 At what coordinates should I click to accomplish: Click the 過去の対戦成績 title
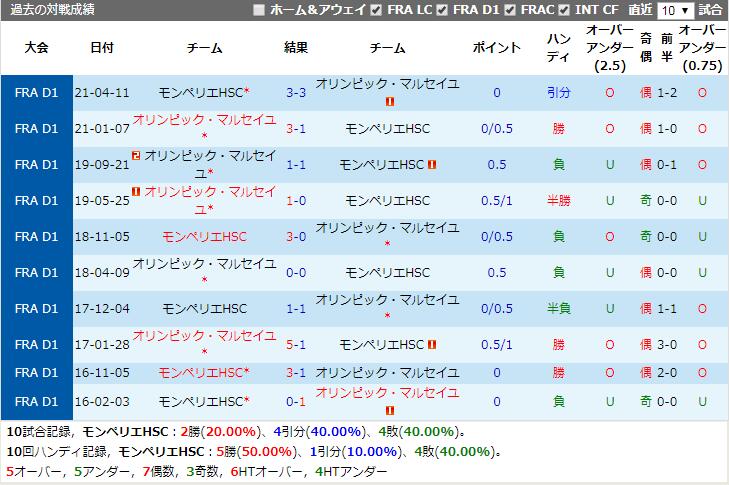point(53,10)
